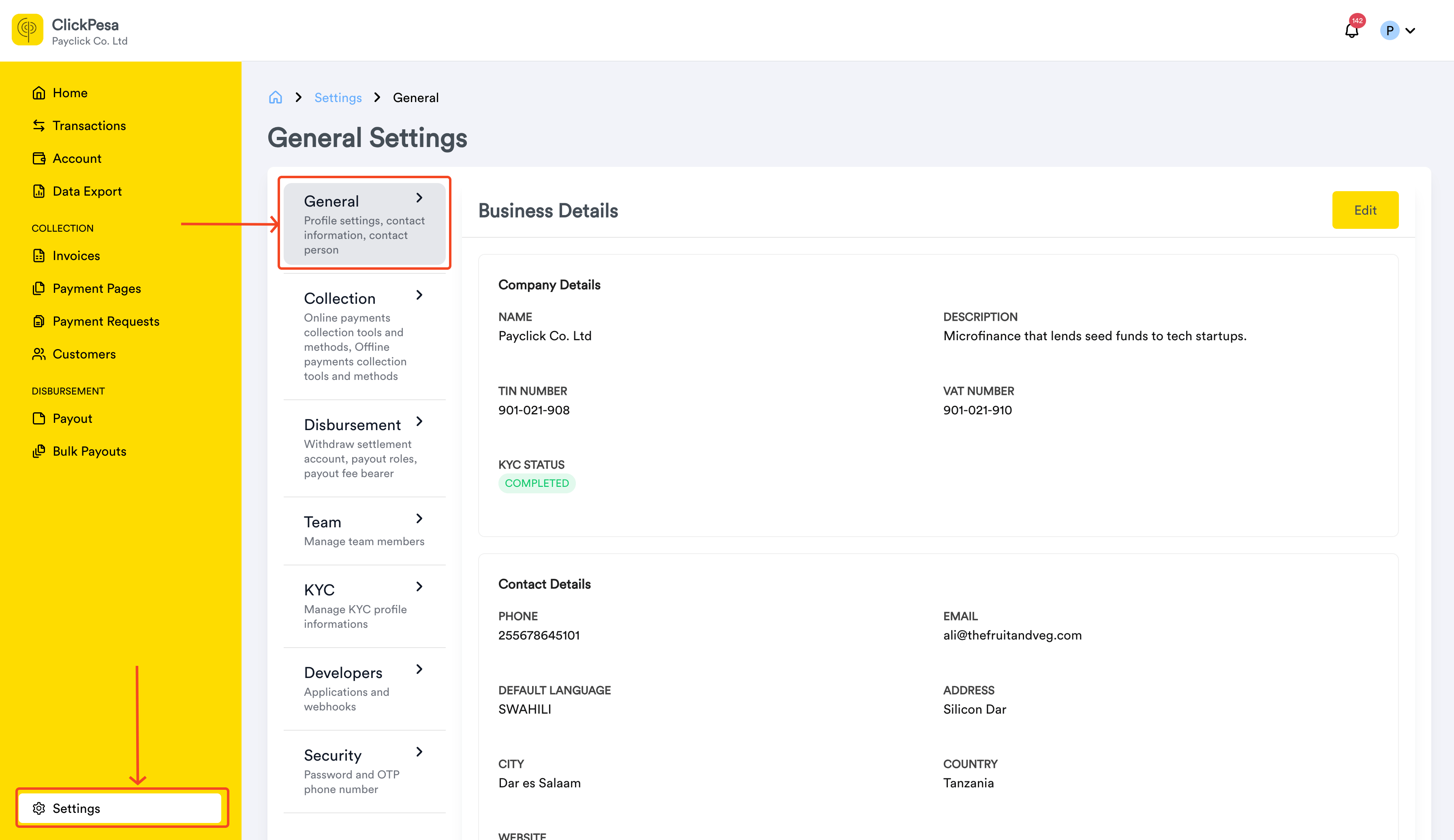Viewport: 1454px width, 840px height.
Task: Click the SWAHILI default language value
Action: click(x=524, y=709)
